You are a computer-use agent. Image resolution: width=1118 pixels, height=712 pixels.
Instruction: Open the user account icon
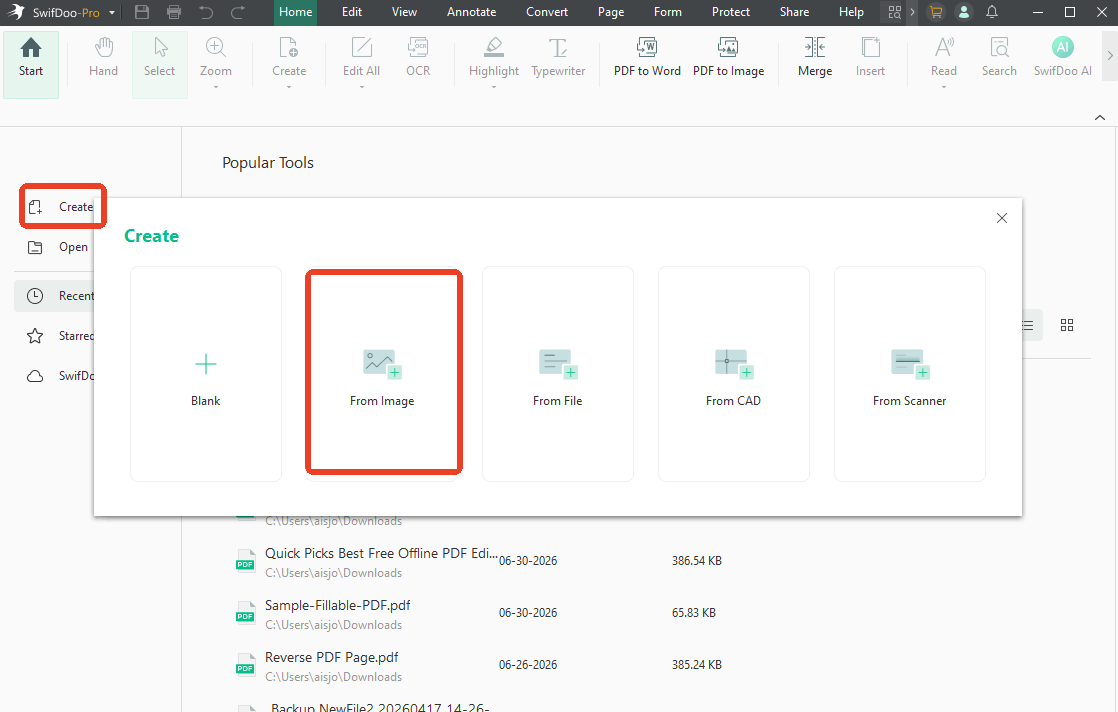coord(963,12)
